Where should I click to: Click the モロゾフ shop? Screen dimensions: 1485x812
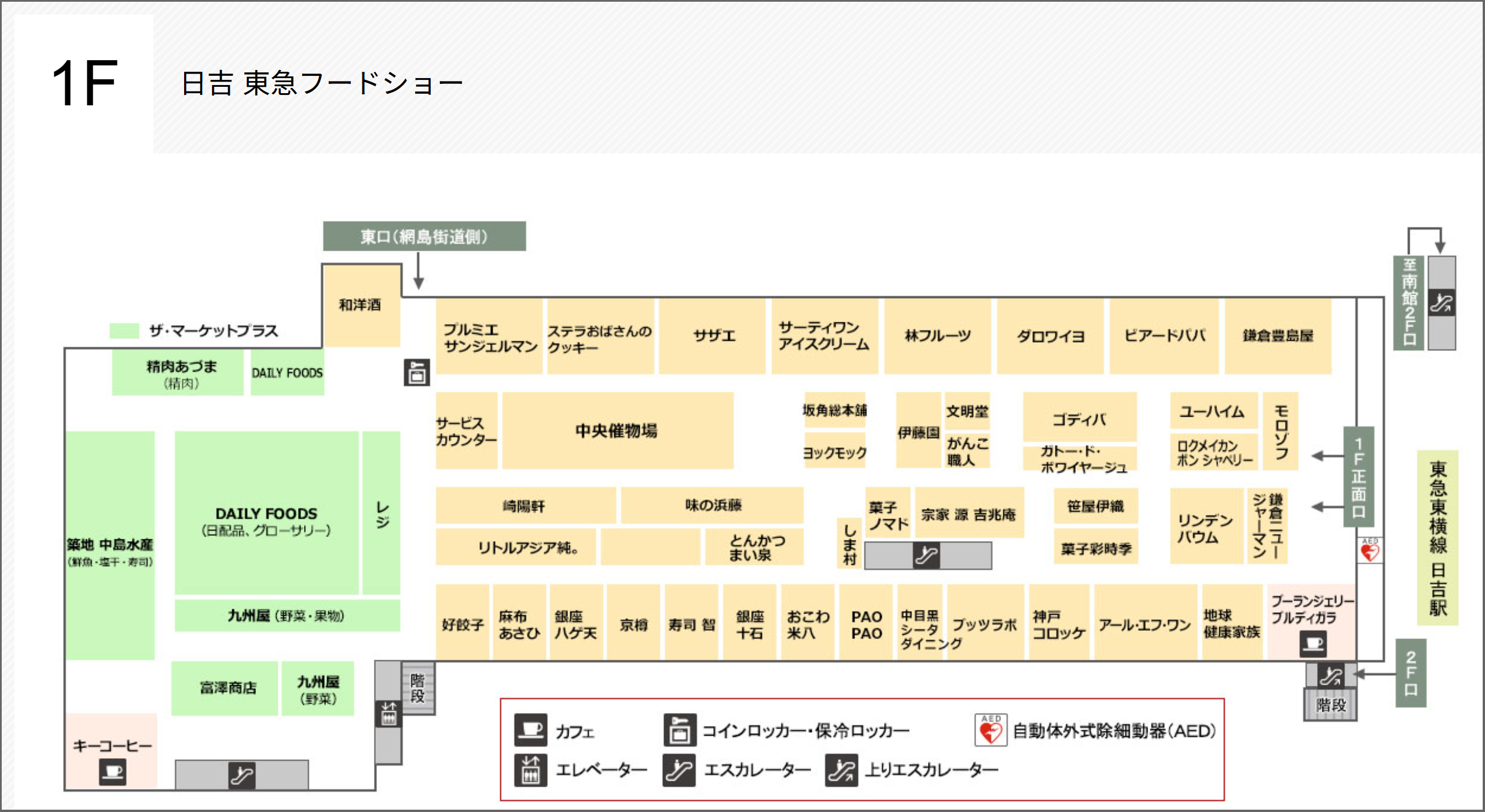point(1281,431)
